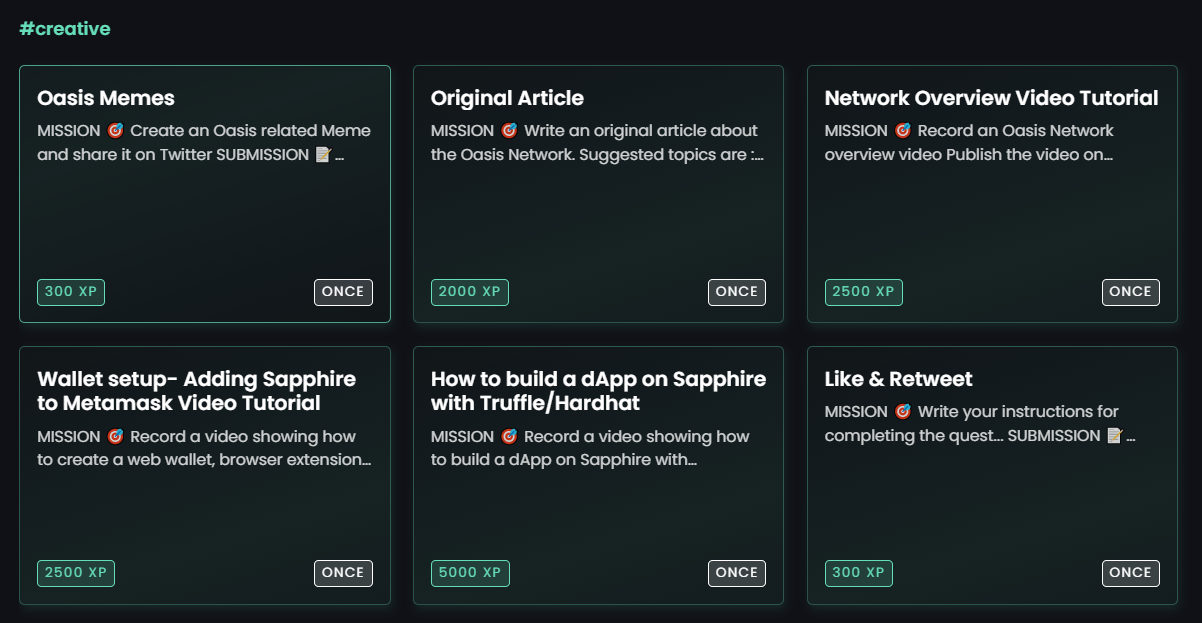Click "Write your instructions for" description text
Image resolution: width=1202 pixels, height=623 pixels.
pos(1018,412)
